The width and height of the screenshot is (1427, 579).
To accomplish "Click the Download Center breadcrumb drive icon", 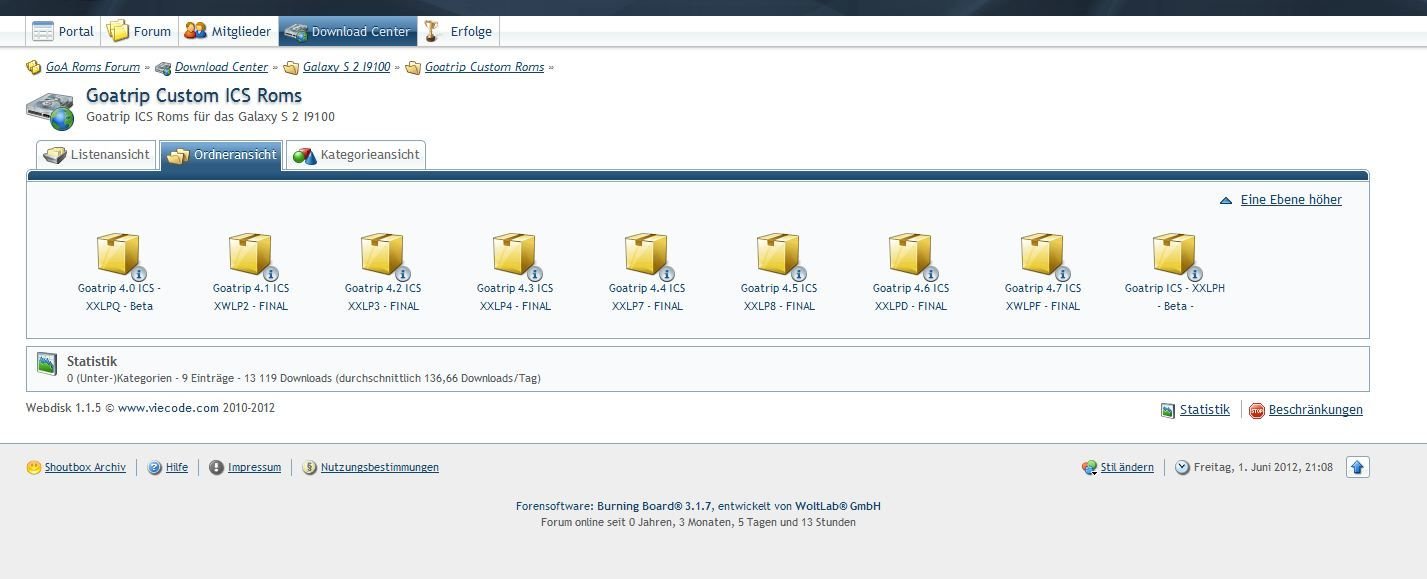I will [163, 68].
